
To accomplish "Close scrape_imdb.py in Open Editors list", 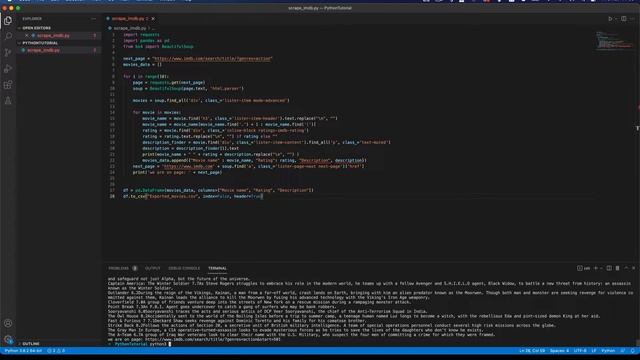I will (27, 36).
